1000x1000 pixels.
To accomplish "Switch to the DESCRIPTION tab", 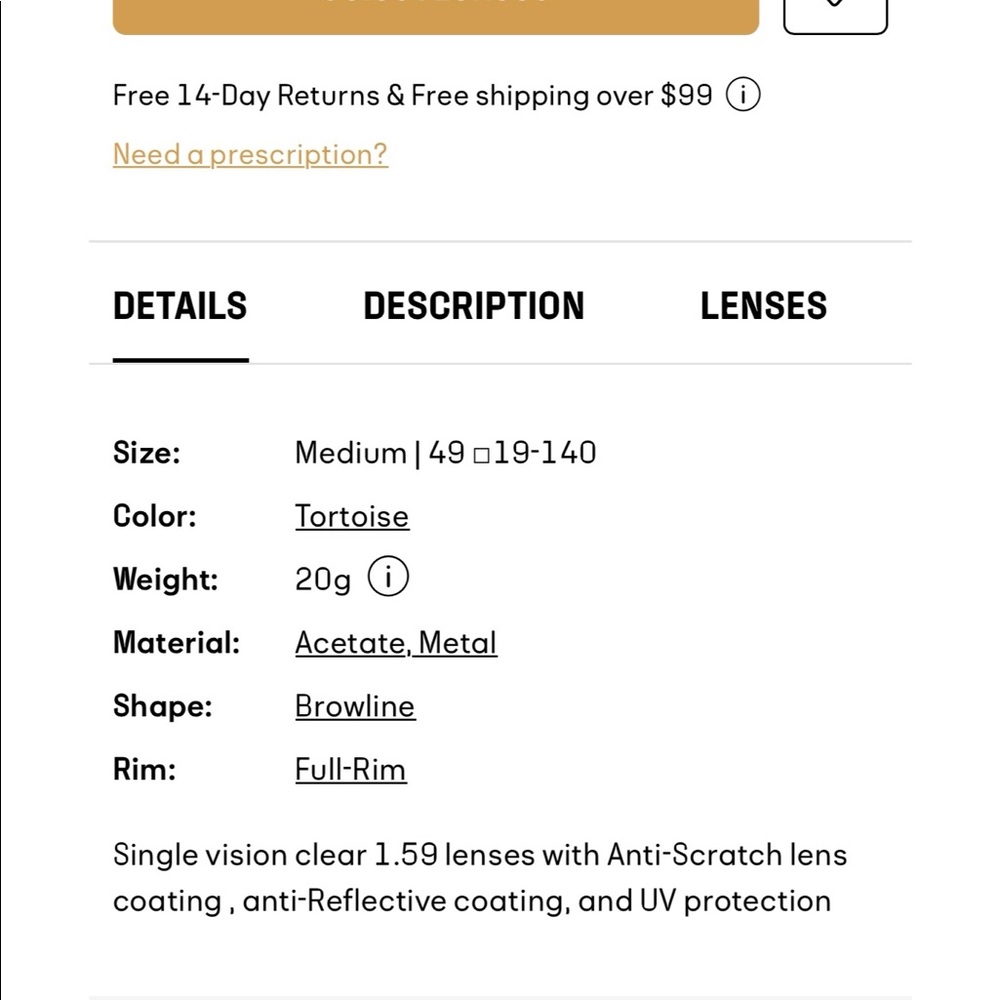I will [475, 306].
